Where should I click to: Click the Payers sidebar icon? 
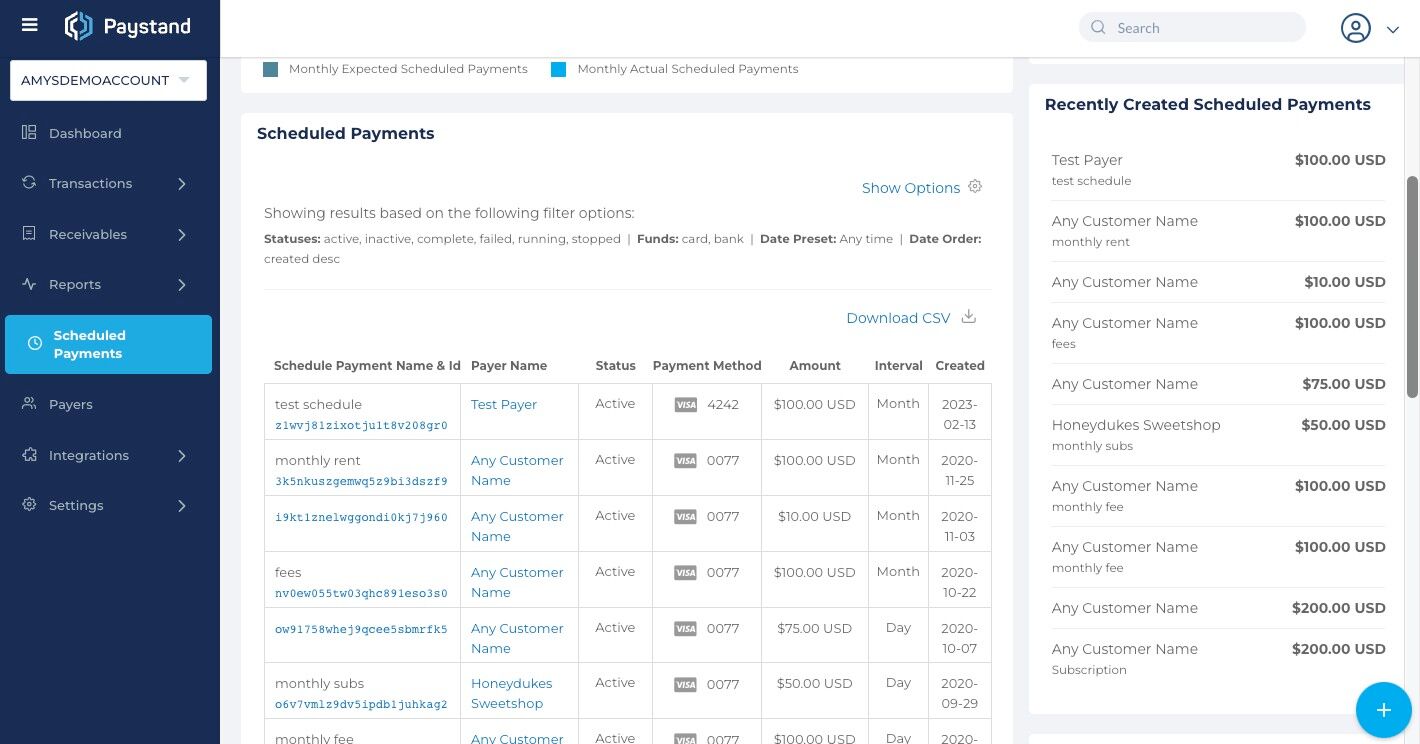click(x=30, y=404)
